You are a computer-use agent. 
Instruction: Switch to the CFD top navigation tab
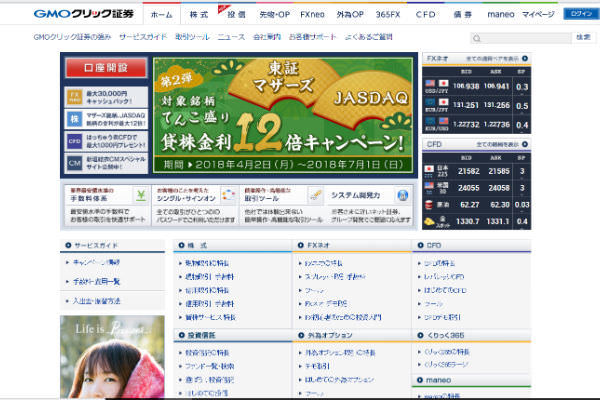[x=426, y=15]
